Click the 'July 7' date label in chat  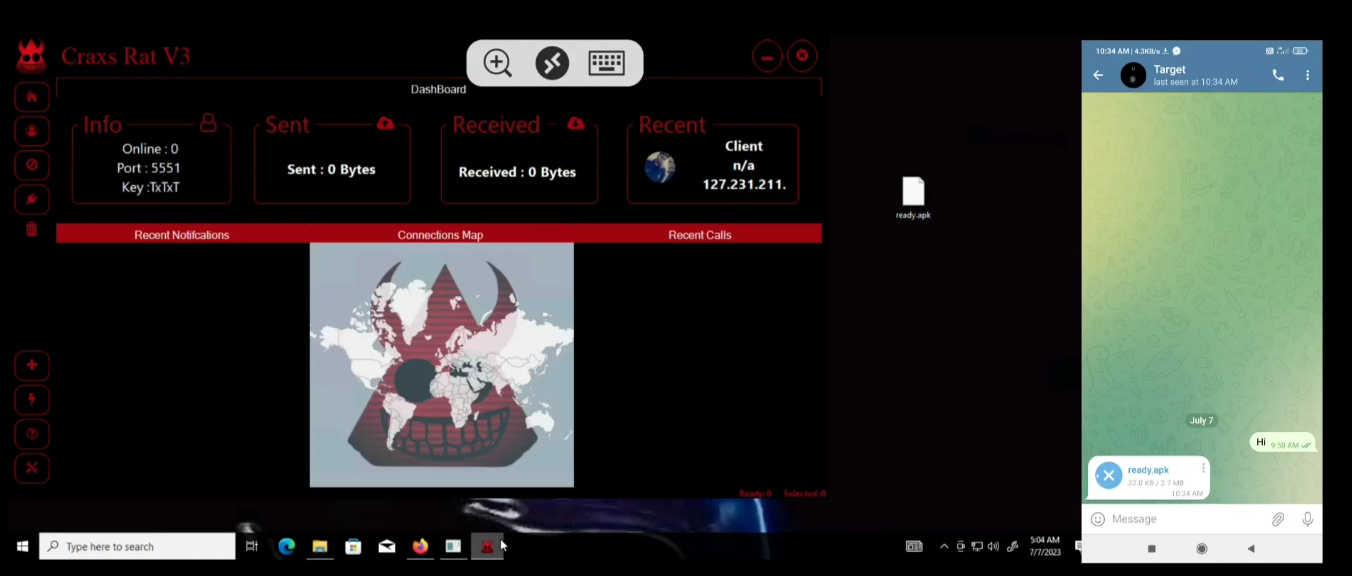click(x=1201, y=420)
